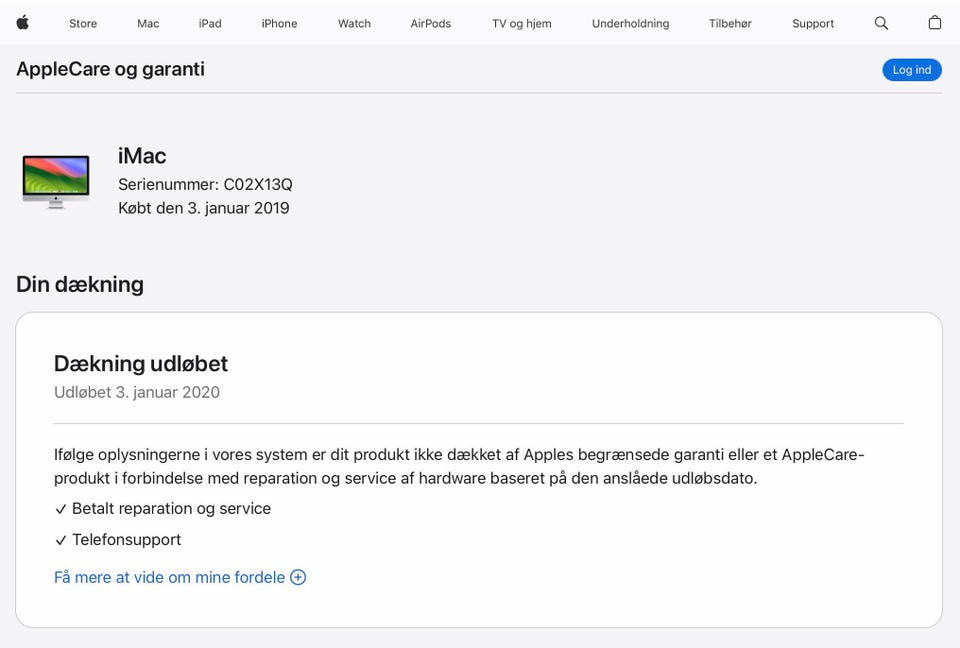
Task: Open the Underholdning menu item
Action: 630,24
